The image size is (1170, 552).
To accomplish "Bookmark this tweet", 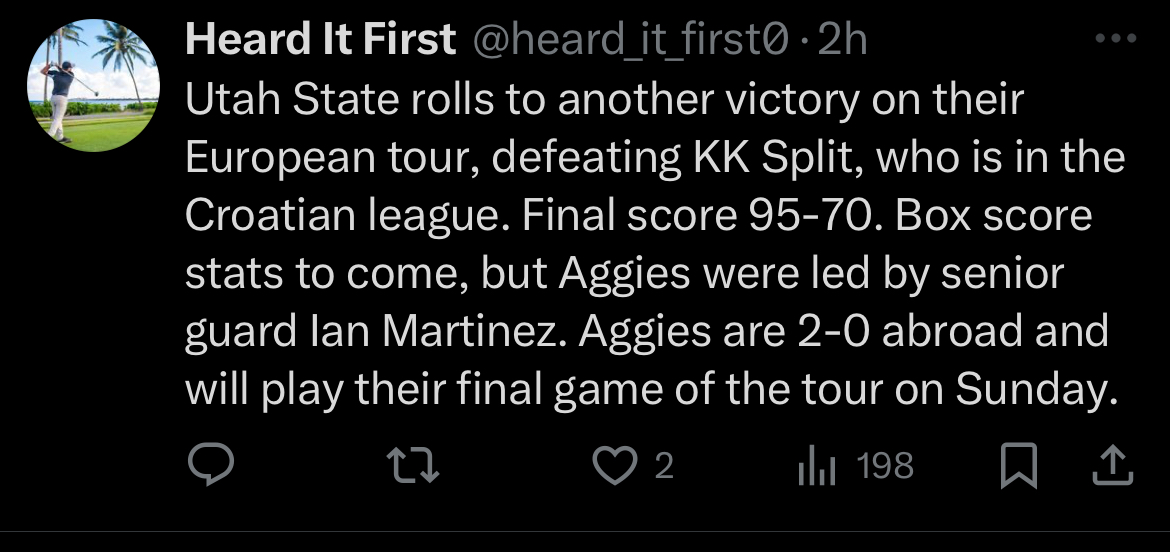I will click(1019, 466).
